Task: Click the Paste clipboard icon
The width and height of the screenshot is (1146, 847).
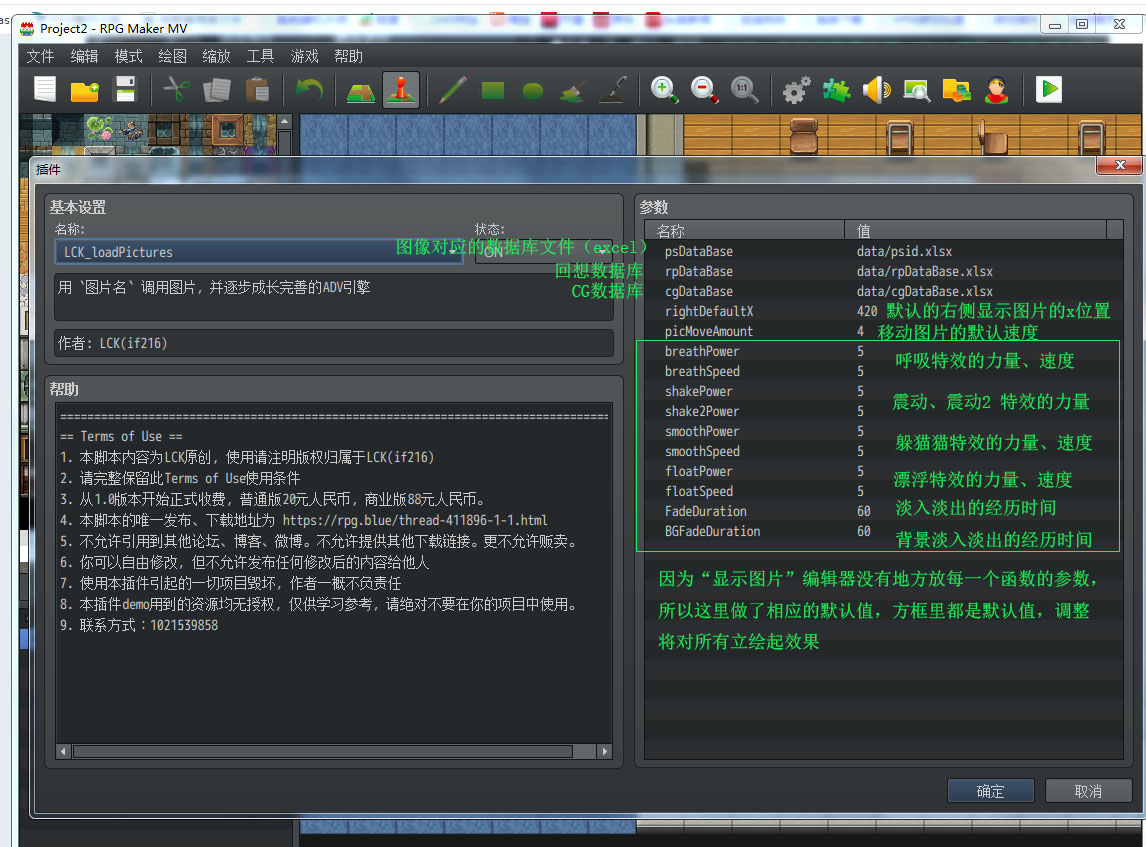Action: (x=257, y=90)
